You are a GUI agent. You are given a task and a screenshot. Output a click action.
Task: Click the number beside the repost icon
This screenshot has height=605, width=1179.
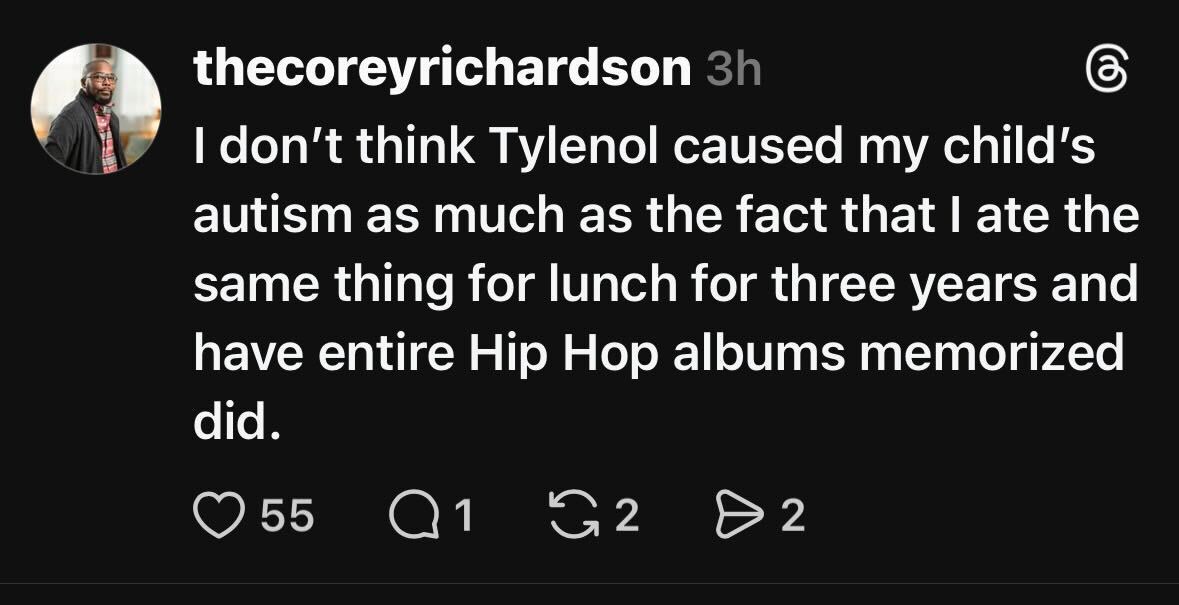[625, 516]
